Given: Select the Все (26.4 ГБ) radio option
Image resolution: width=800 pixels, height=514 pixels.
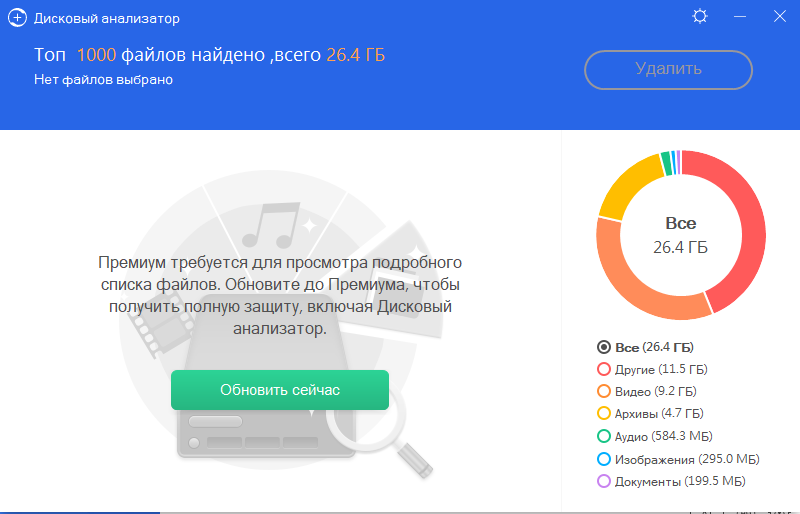Looking at the screenshot, I should 645,348.
